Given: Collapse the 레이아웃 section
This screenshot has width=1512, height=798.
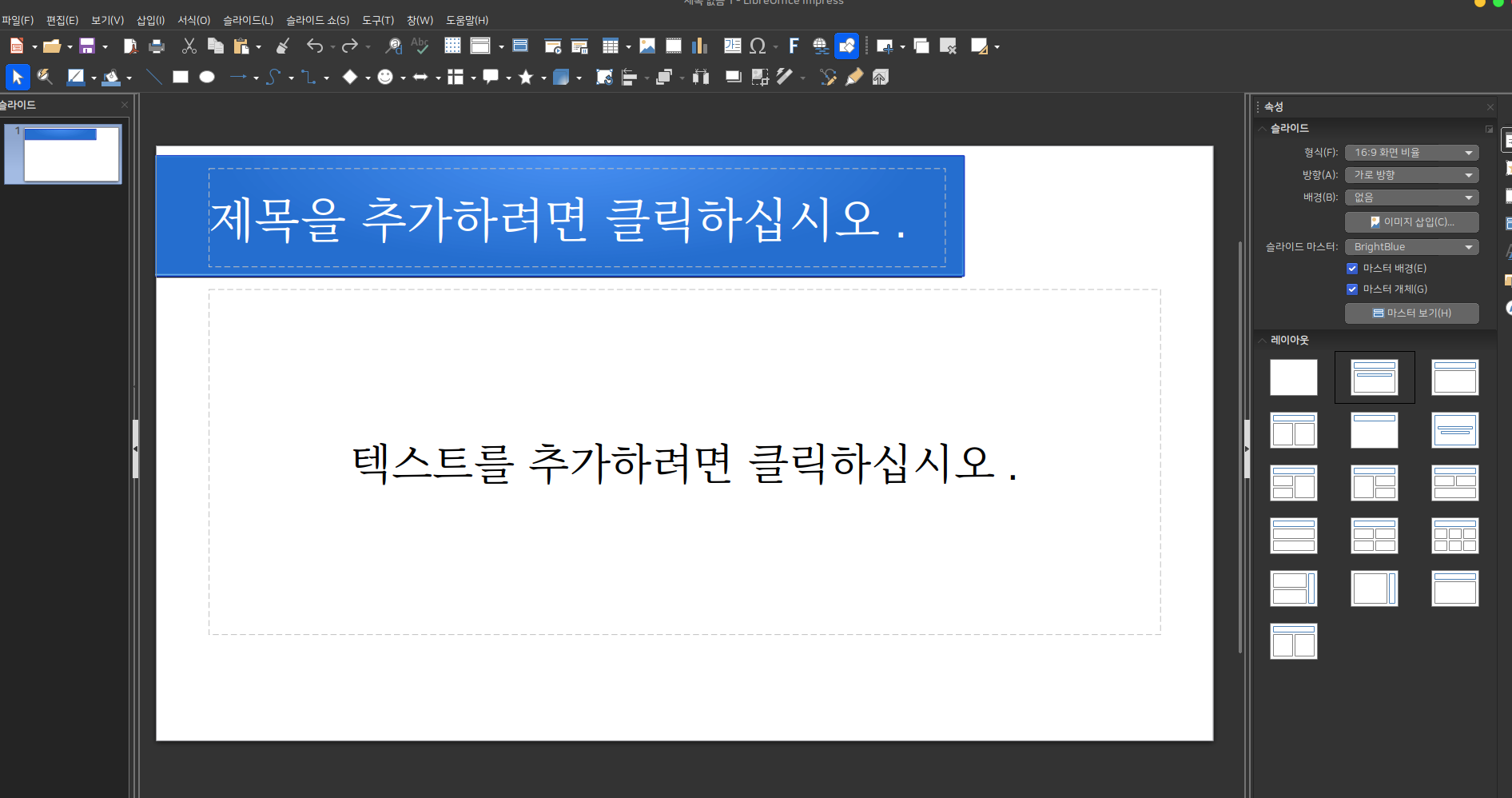Looking at the screenshot, I should tap(1263, 341).
